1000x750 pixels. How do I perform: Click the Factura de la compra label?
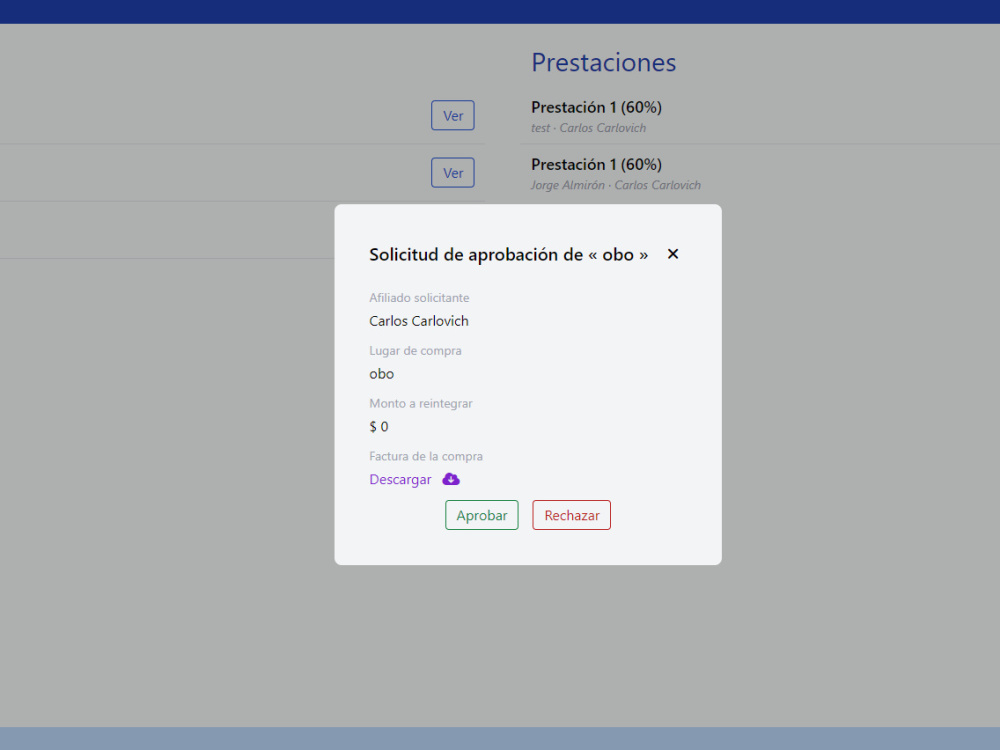[x=426, y=457]
